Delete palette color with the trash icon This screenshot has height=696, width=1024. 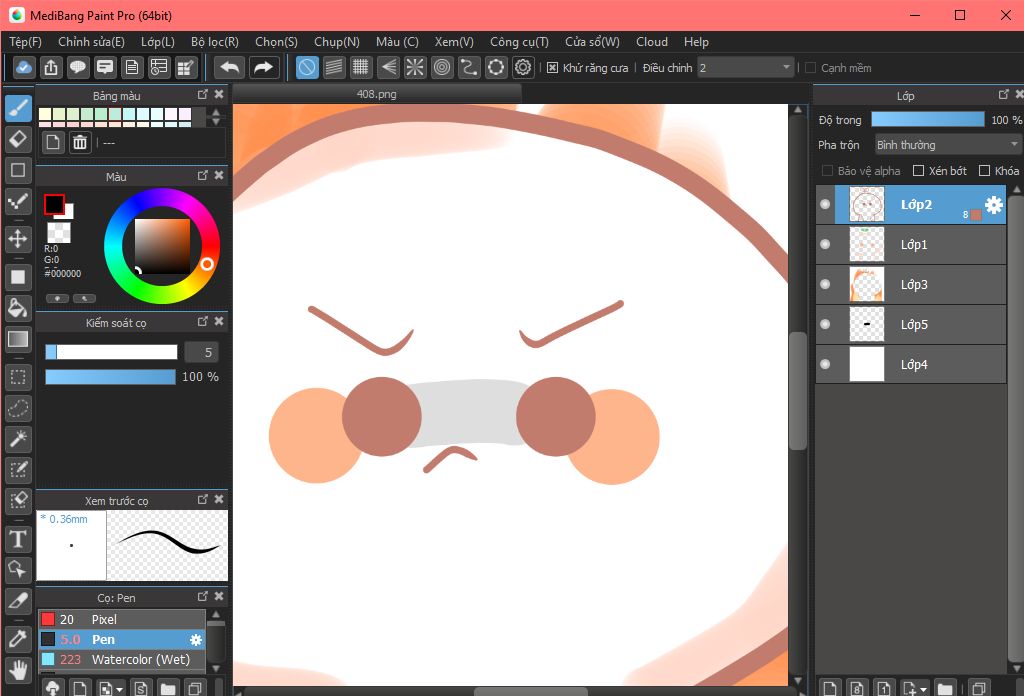point(80,142)
